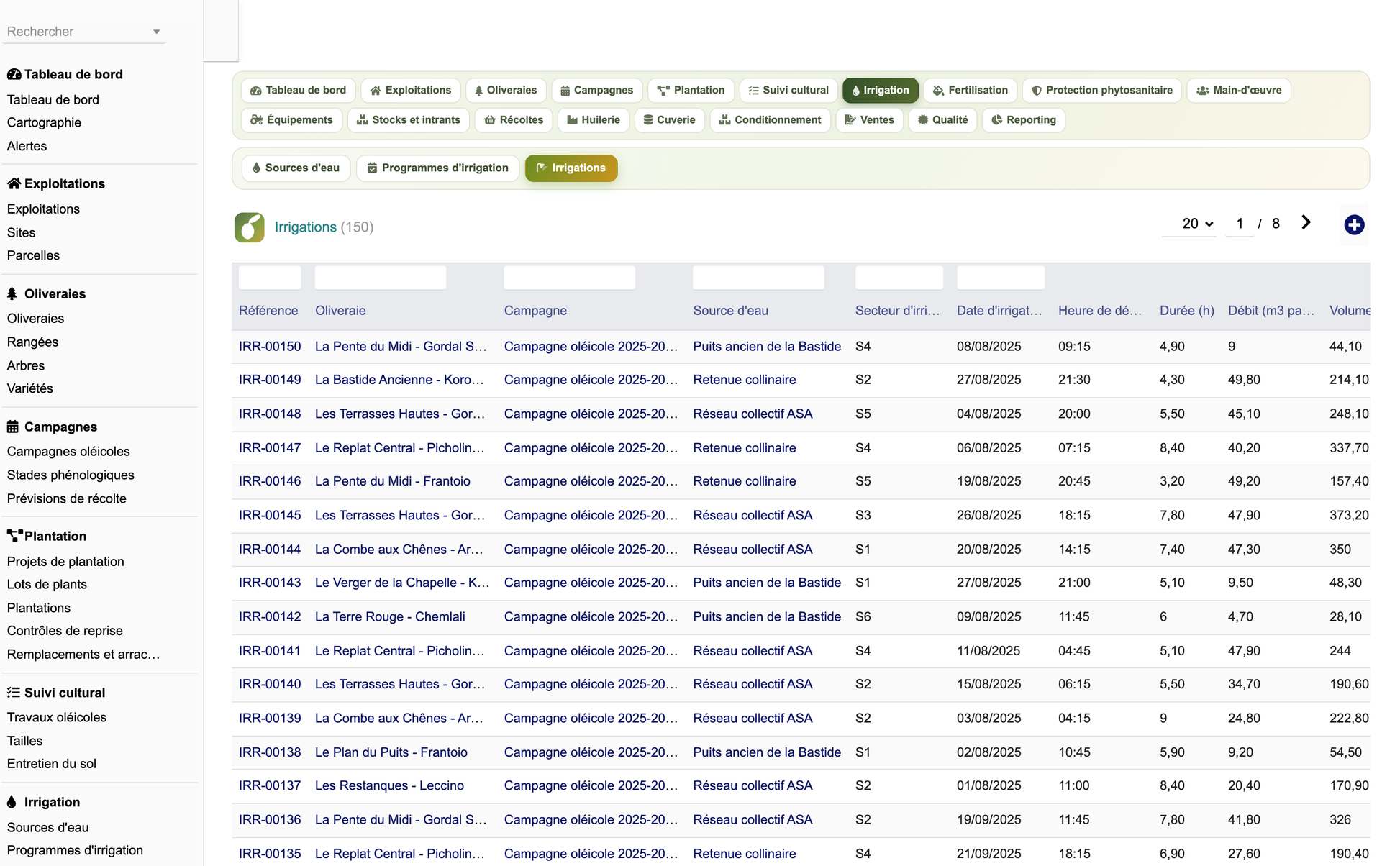Open the Rechercher search dropdown
This screenshot has width=1400, height=866.
(83, 32)
